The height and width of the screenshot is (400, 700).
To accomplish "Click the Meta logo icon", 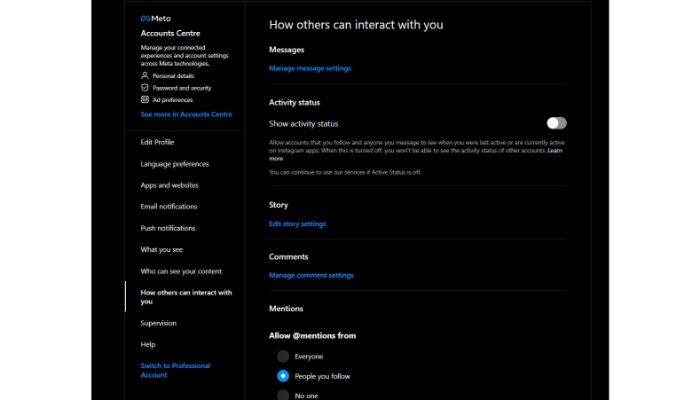I will click(145, 18).
